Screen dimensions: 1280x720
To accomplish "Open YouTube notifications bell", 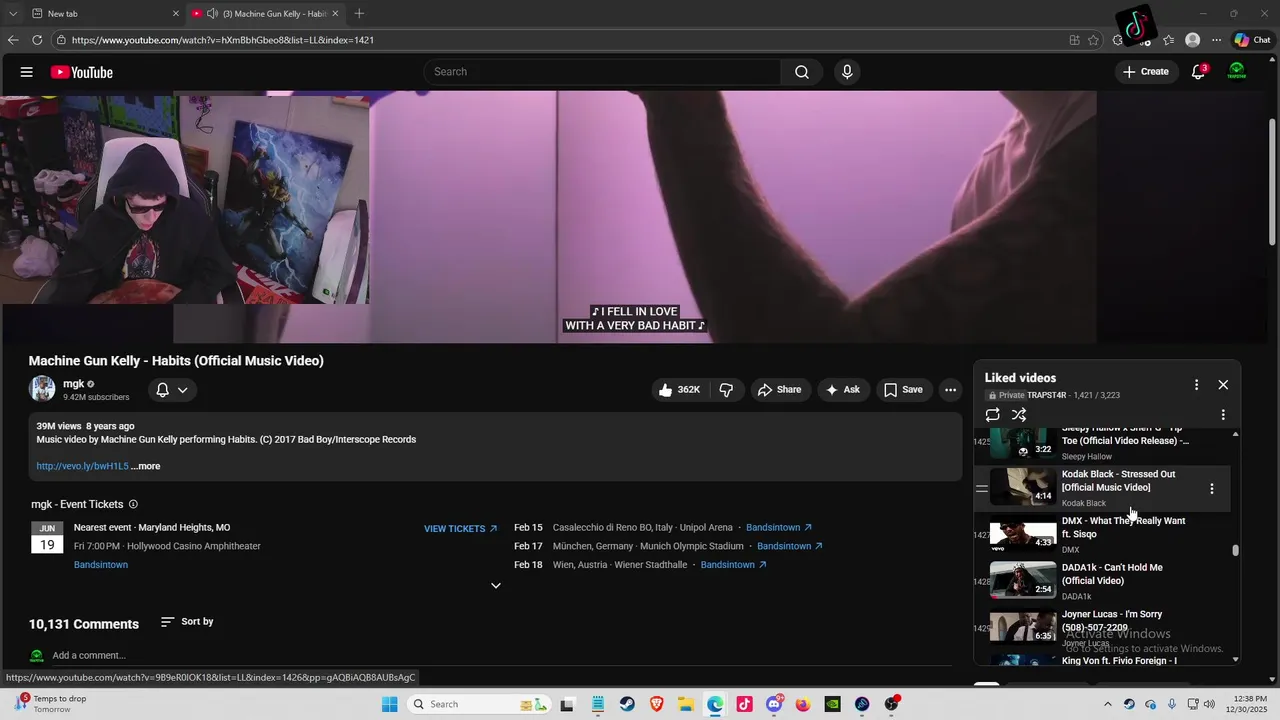I will pos(1199,72).
